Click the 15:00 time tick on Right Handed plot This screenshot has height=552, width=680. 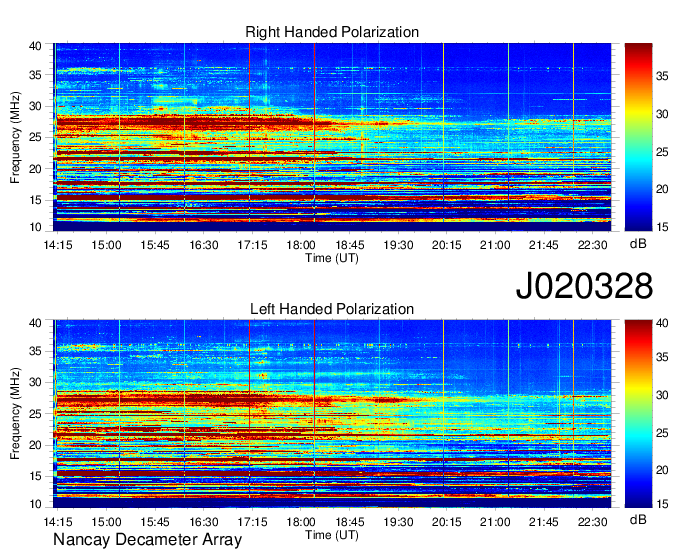(106, 245)
